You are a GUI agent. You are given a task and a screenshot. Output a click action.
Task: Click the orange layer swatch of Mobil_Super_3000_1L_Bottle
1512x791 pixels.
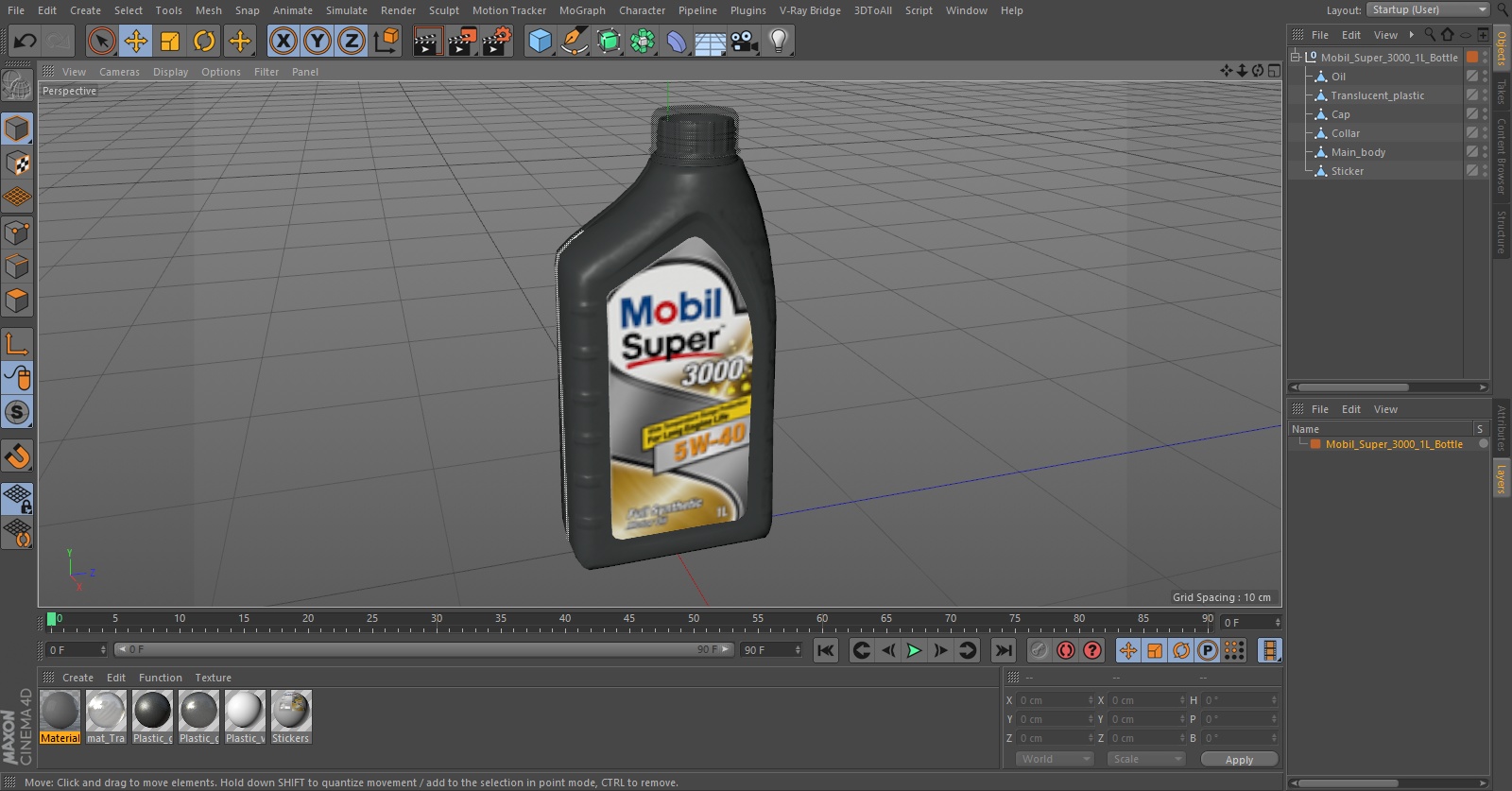coord(1471,57)
